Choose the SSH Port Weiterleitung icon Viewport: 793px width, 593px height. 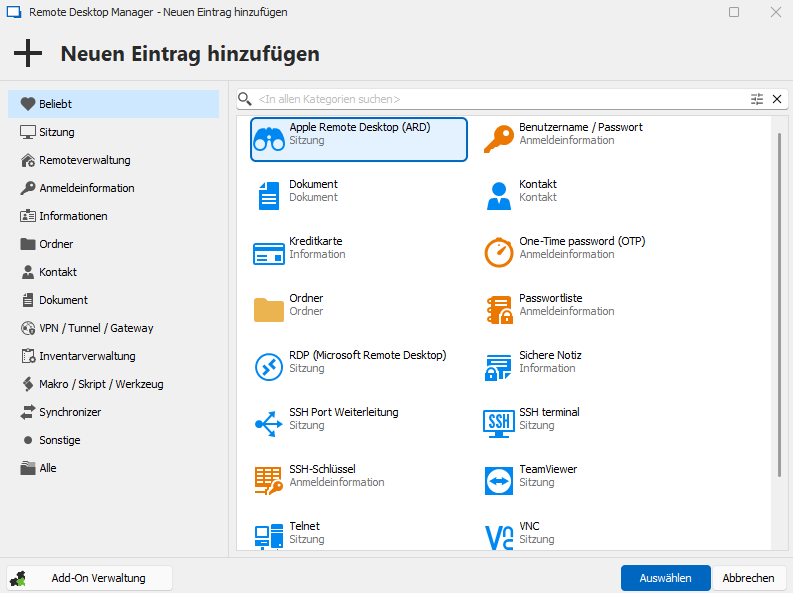pyautogui.click(x=269, y=424)
